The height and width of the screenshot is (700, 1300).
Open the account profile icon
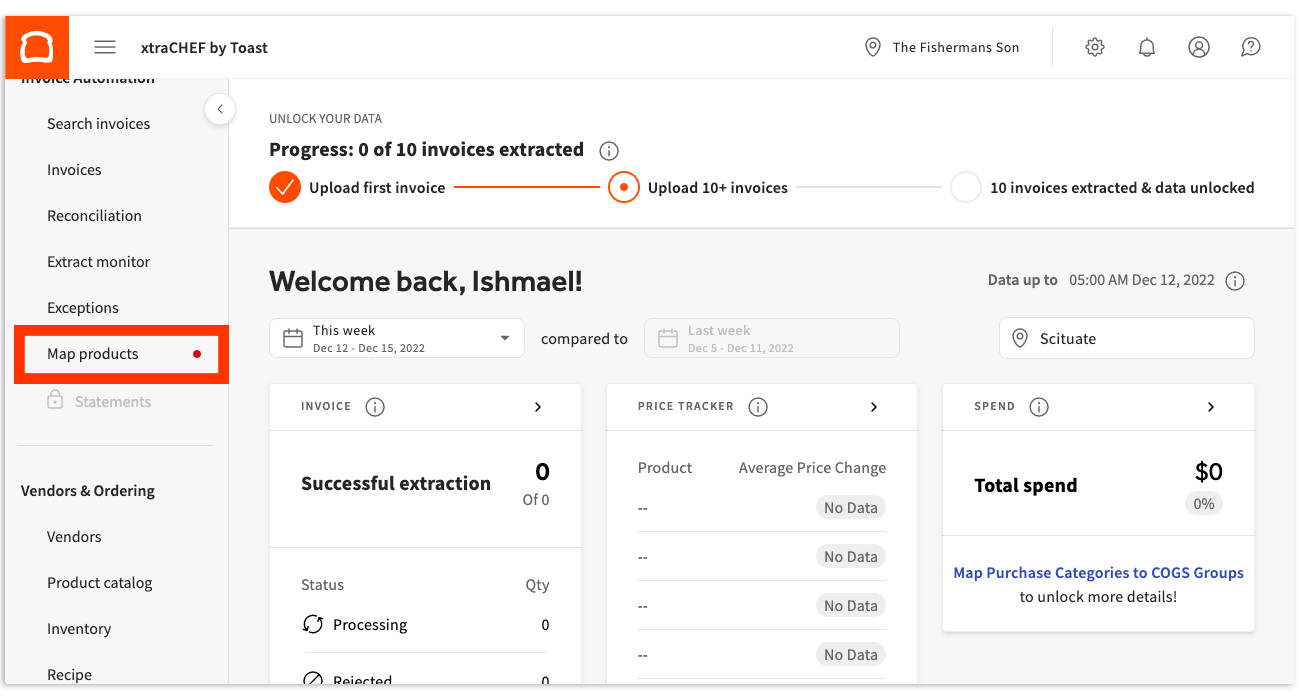pos(1199,47)
